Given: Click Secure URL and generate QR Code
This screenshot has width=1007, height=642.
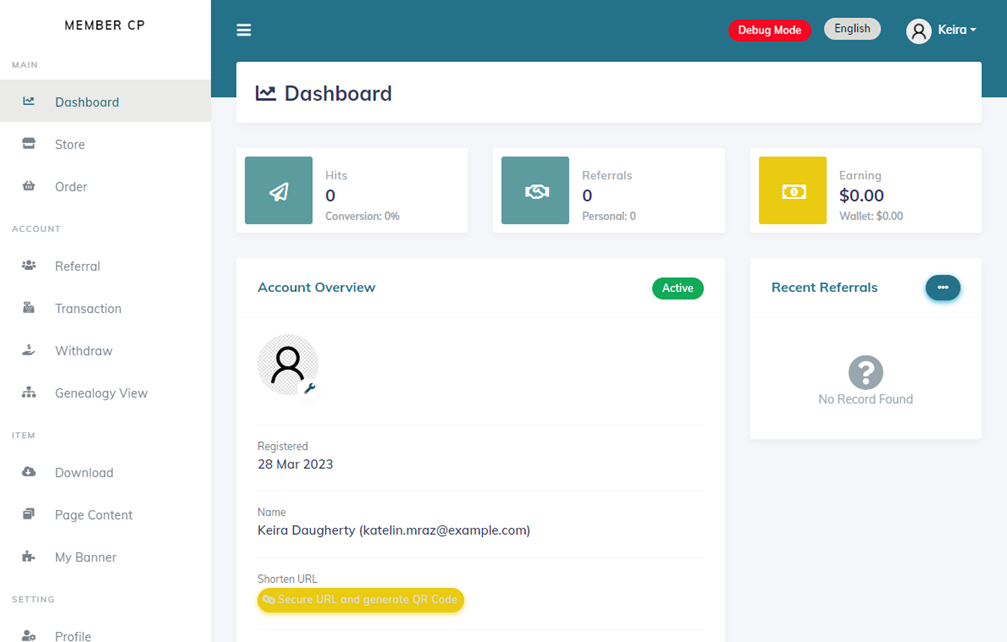Looking at the screenshot, I should click(x=360, y=600).
